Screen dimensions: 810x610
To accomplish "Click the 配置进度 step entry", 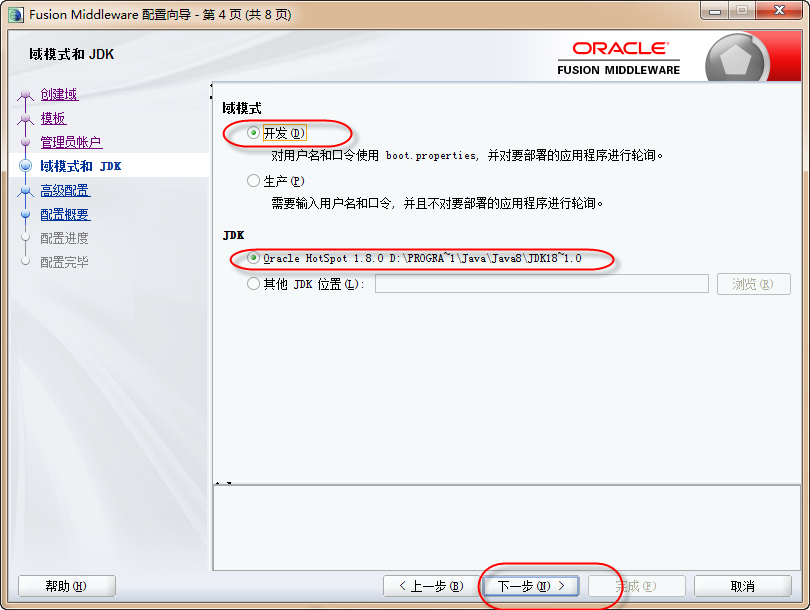I will (65, 238).
